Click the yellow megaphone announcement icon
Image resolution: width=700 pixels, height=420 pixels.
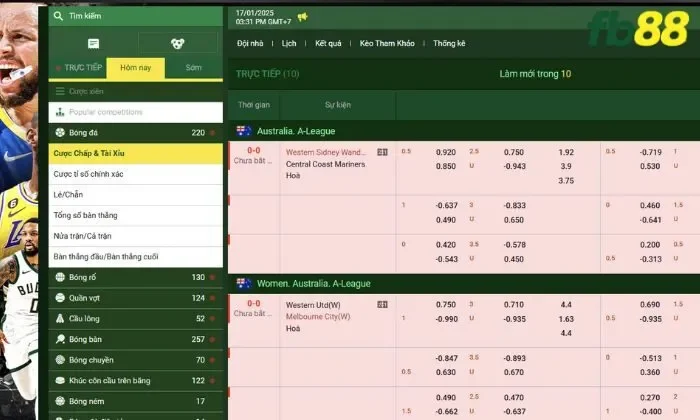[303, 17]
